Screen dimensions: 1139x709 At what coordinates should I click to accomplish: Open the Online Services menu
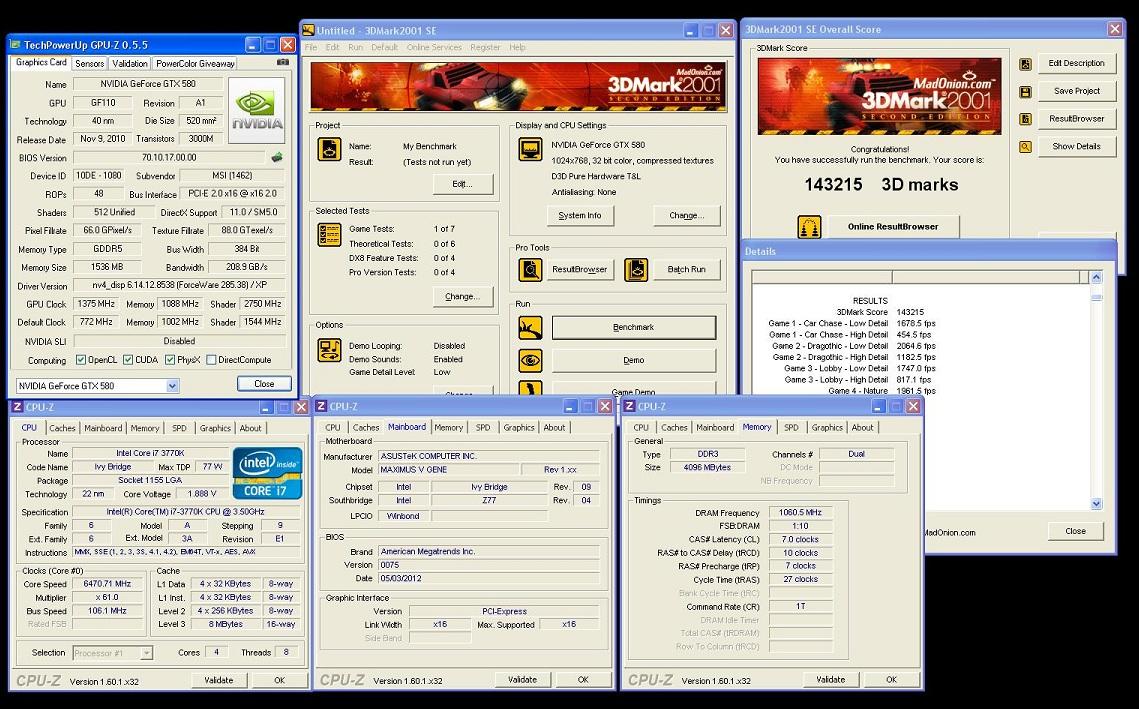[434, 47]
